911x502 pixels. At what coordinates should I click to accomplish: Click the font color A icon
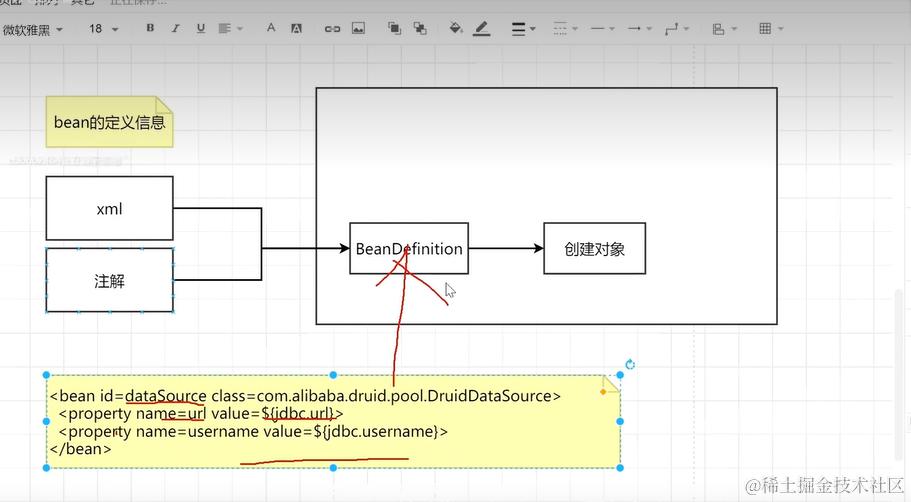(x=271, y=28)
